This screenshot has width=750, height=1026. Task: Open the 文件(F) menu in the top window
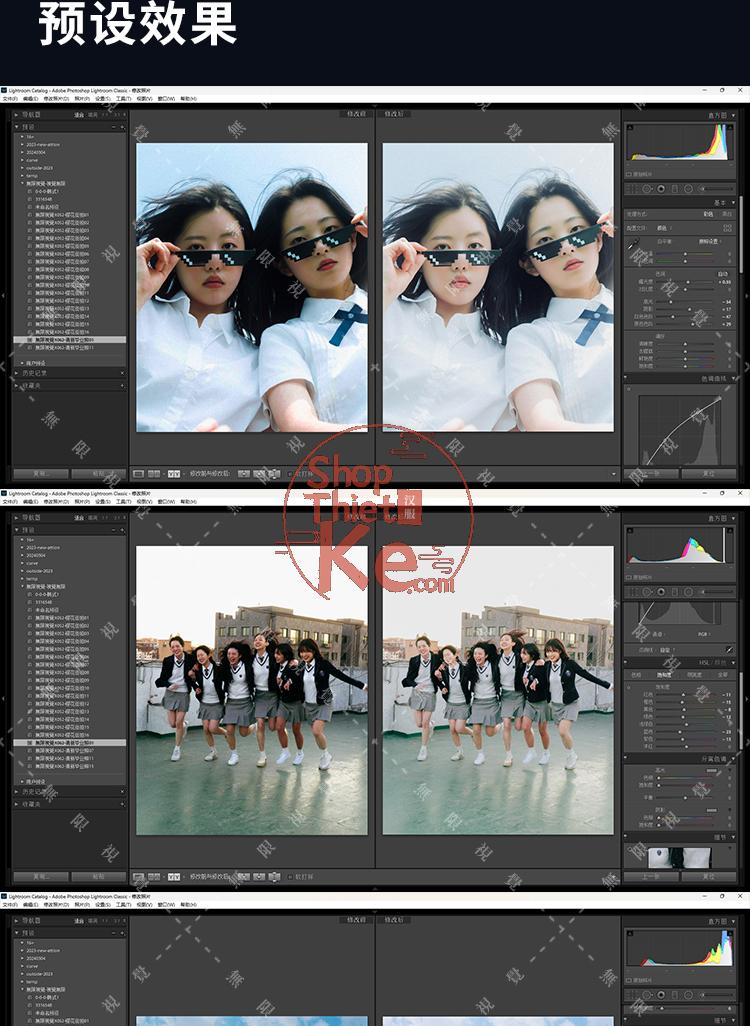(10, 99)
